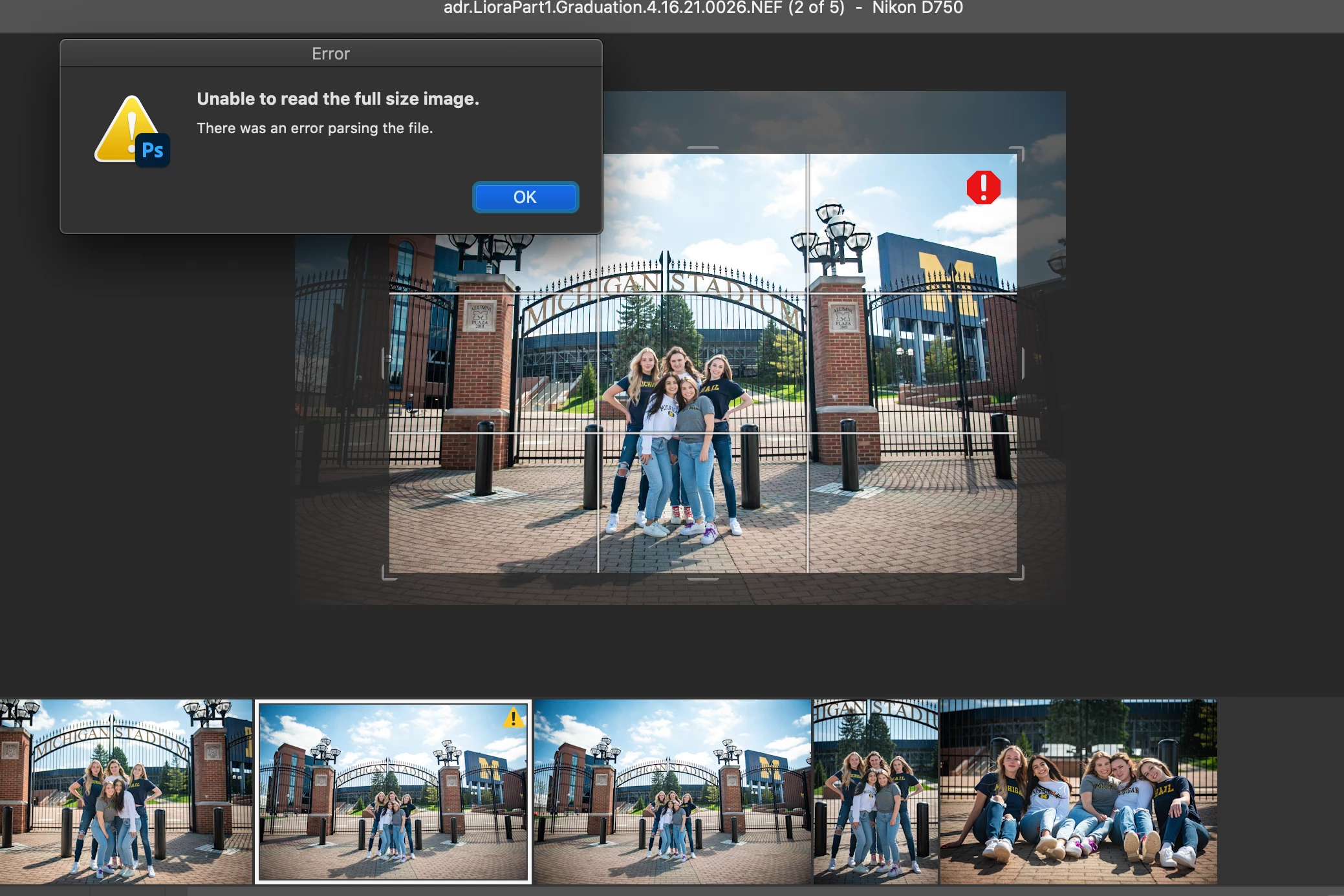The image size is (1344, 896).
Task: Click inside the crop area center cell
Action: (703, 363)
